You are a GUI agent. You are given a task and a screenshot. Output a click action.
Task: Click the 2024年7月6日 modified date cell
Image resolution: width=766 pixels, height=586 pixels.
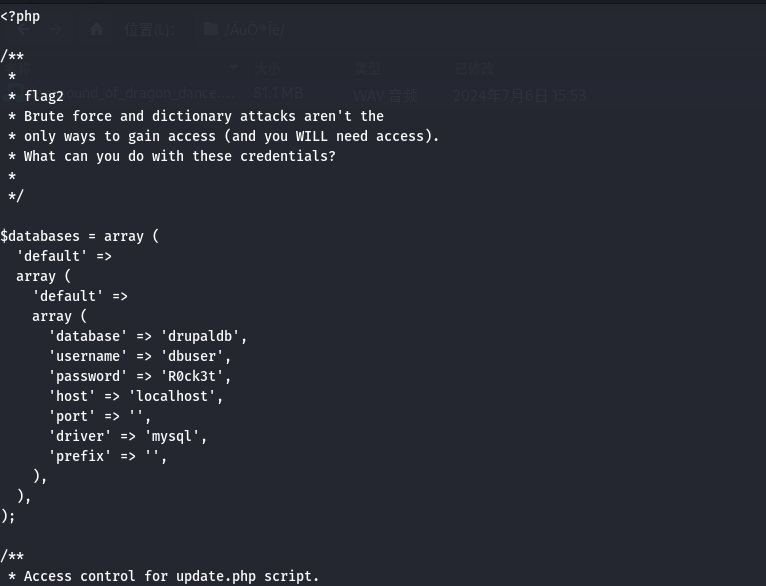(x=519, y=95)
